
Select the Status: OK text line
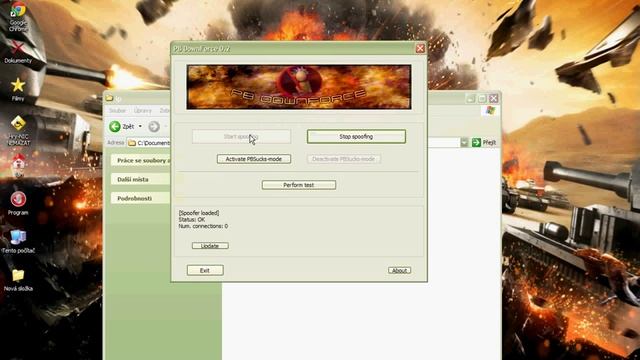(191, 220)
